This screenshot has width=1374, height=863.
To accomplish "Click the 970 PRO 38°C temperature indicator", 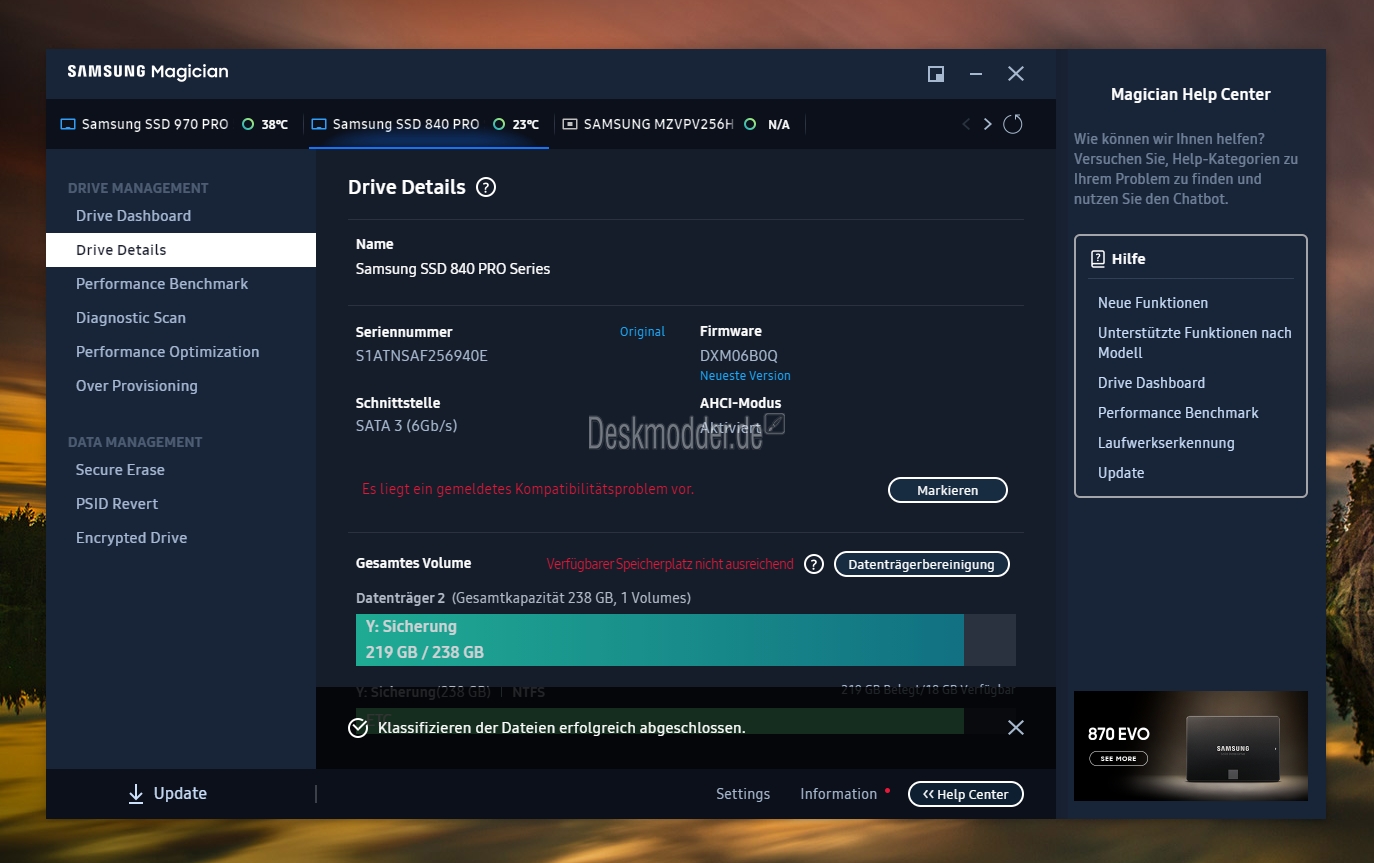I will [265, 124].
